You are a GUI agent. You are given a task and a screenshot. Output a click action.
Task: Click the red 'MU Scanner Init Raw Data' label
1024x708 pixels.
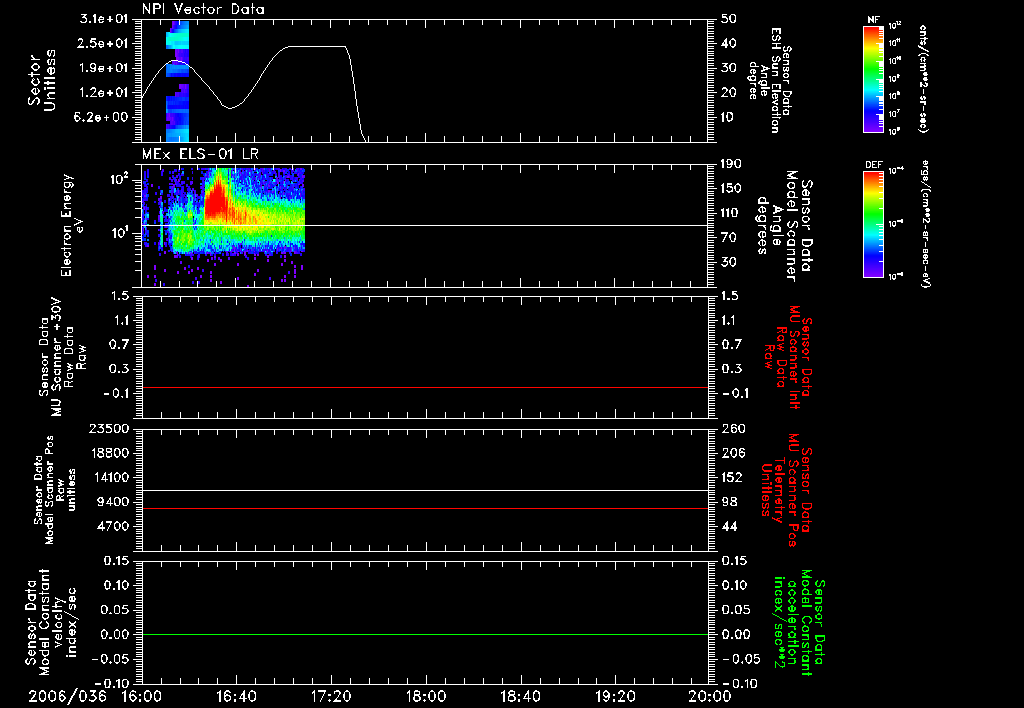point(790,357)
